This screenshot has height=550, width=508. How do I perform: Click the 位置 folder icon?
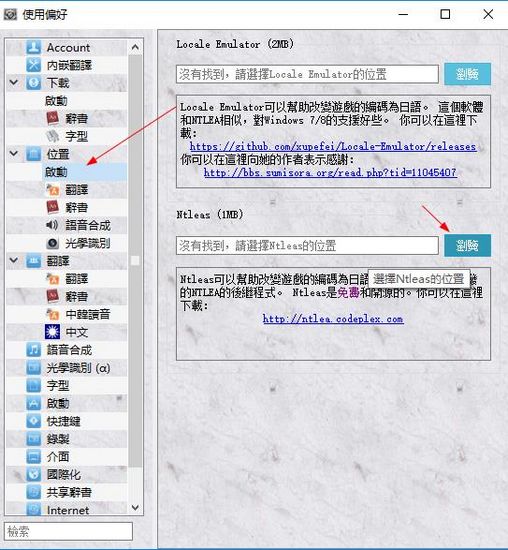(x=34, y=154)
